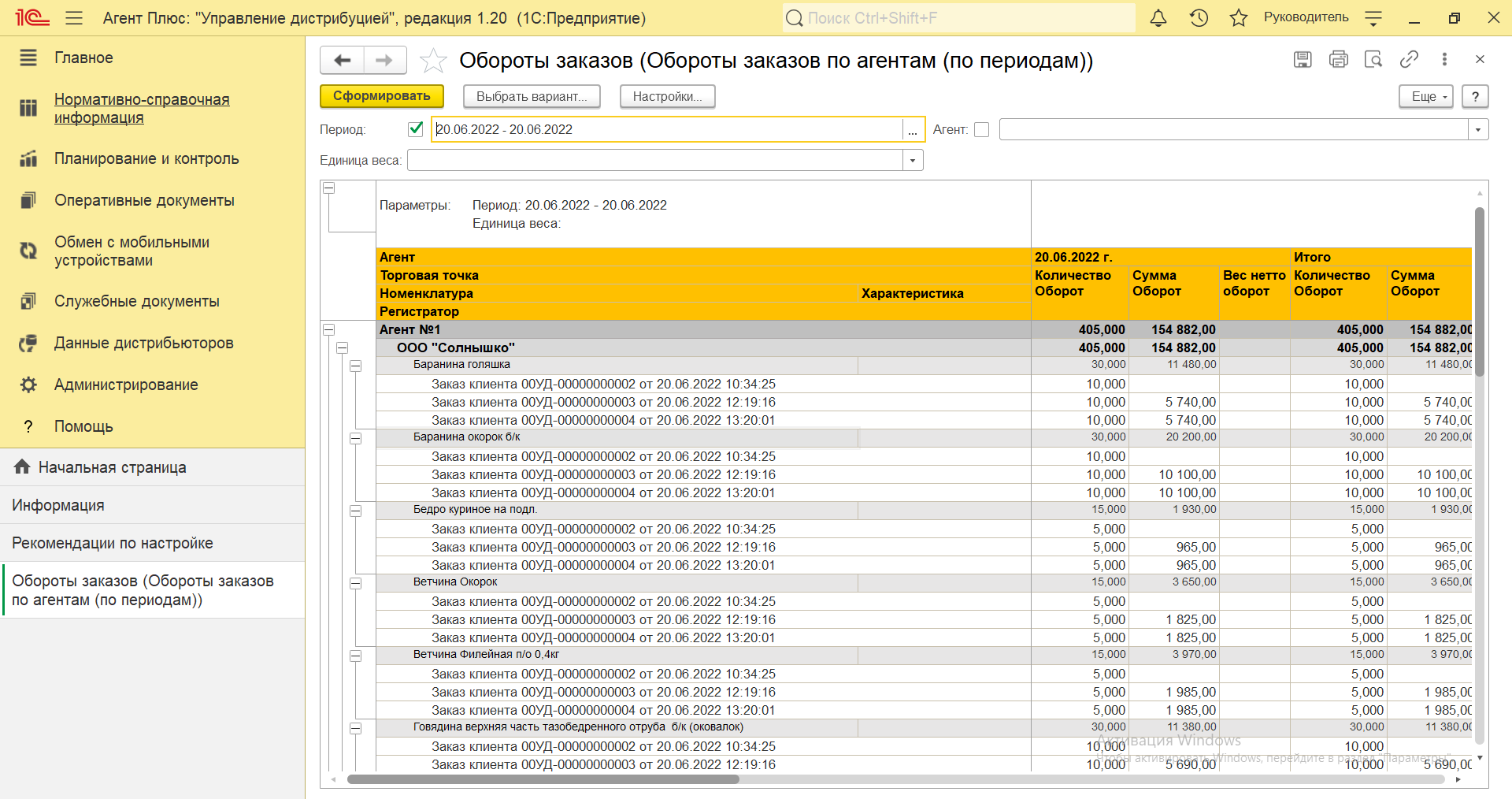
Task: Expand the Еще menu button
Action: tap(1425, 96)
